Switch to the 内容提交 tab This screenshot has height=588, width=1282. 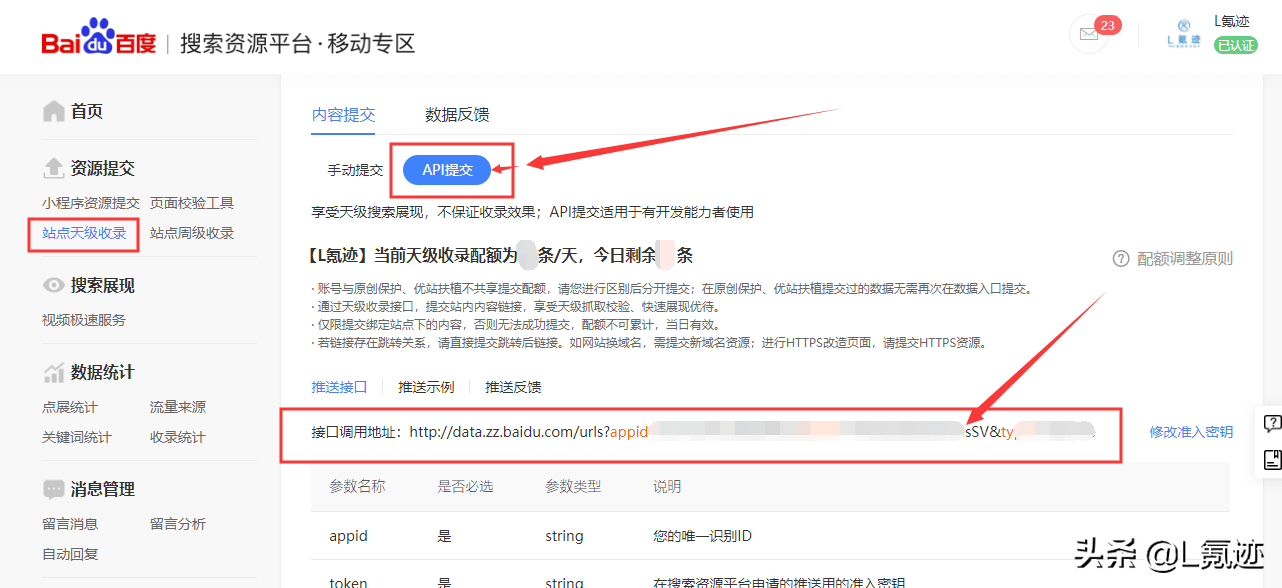tap(343, 115)
